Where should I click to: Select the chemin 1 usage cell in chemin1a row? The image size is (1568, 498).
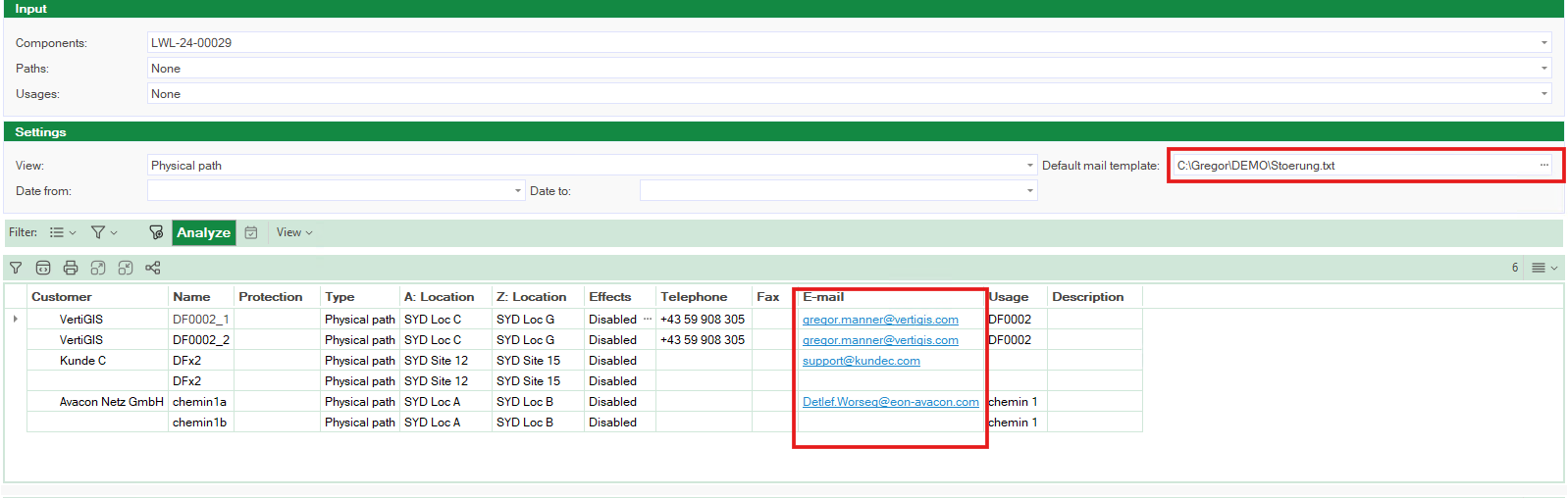click(x=1016, y=402)
